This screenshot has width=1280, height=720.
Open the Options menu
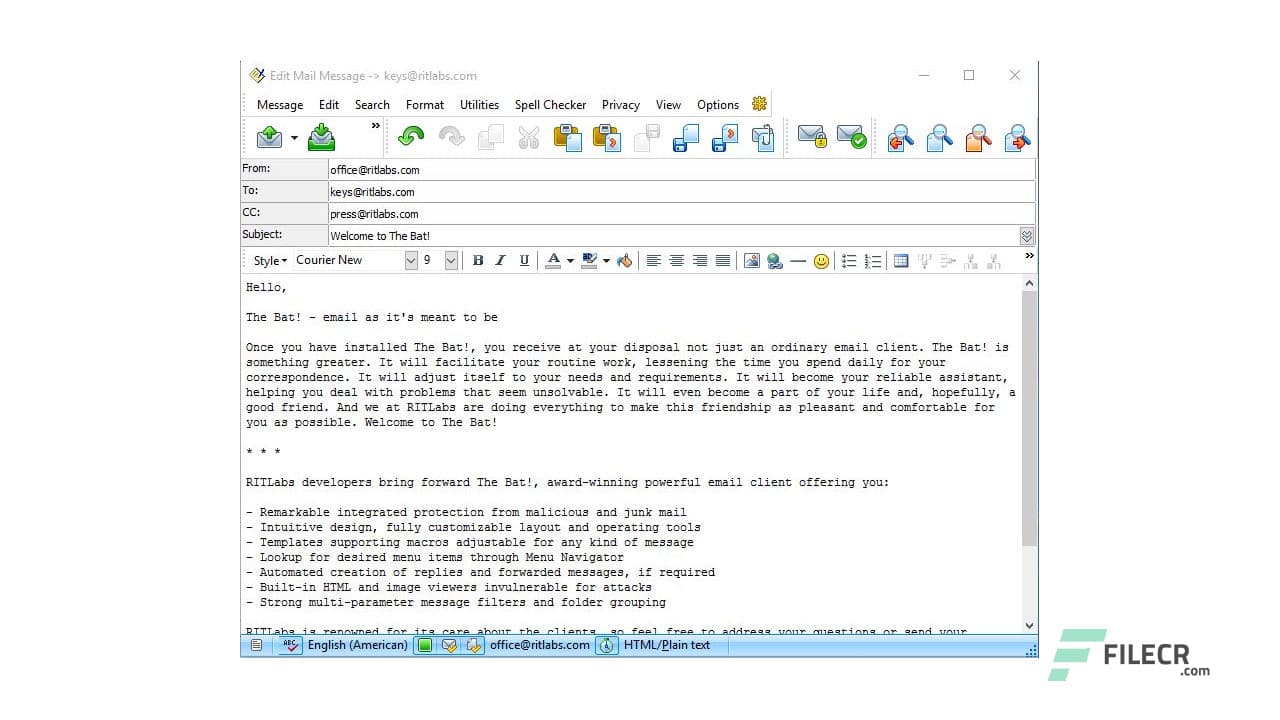click(x=718, y=104)
